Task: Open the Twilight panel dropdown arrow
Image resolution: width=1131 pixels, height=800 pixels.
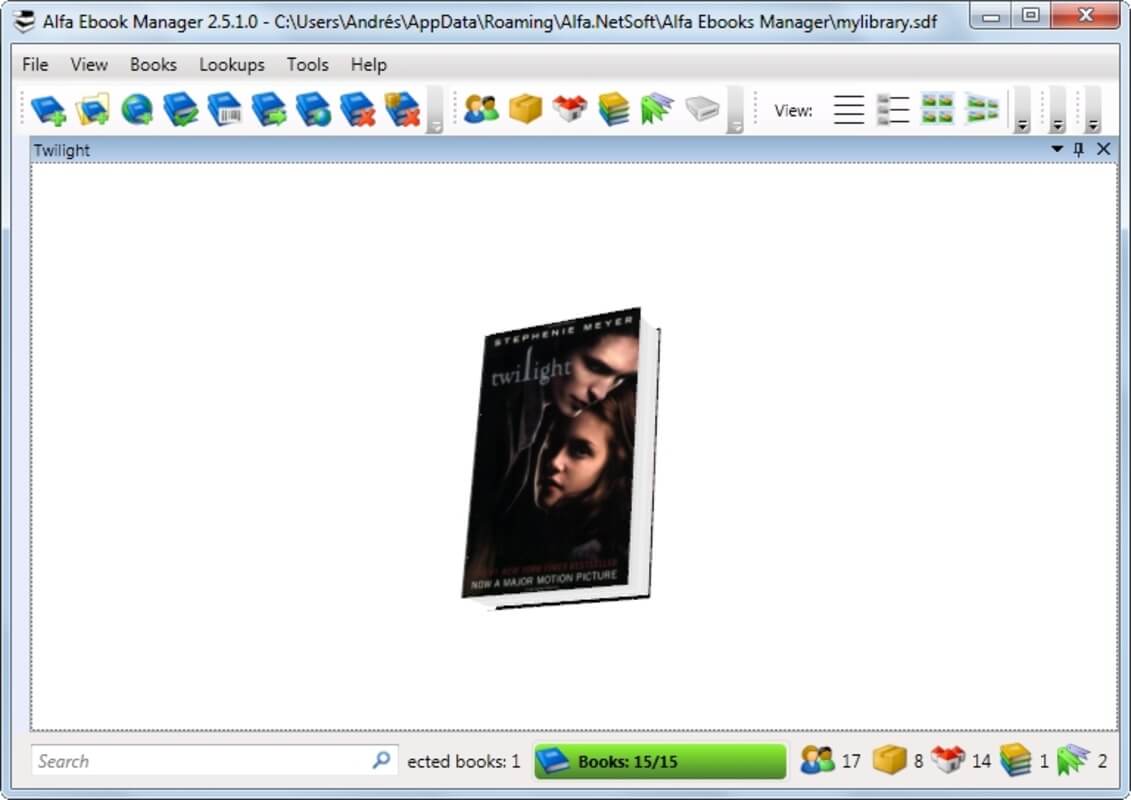Action: [1057, 149]
